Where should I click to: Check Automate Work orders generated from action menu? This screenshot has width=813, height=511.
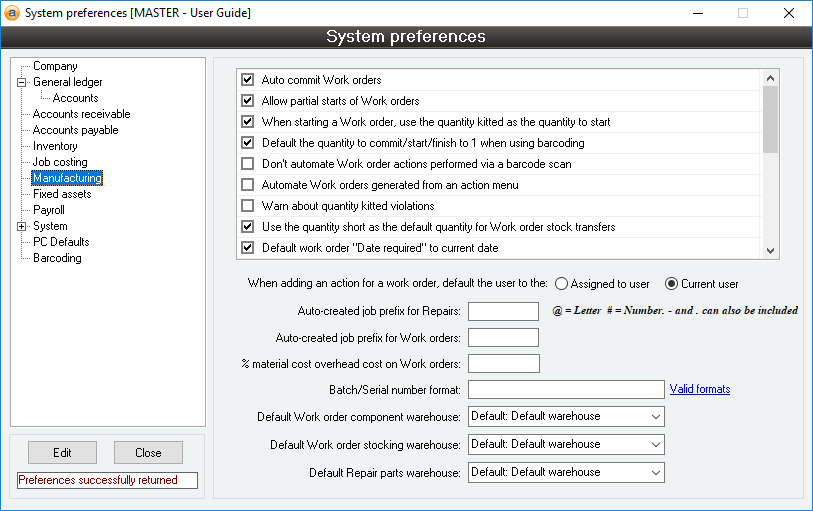pos(248,185)
